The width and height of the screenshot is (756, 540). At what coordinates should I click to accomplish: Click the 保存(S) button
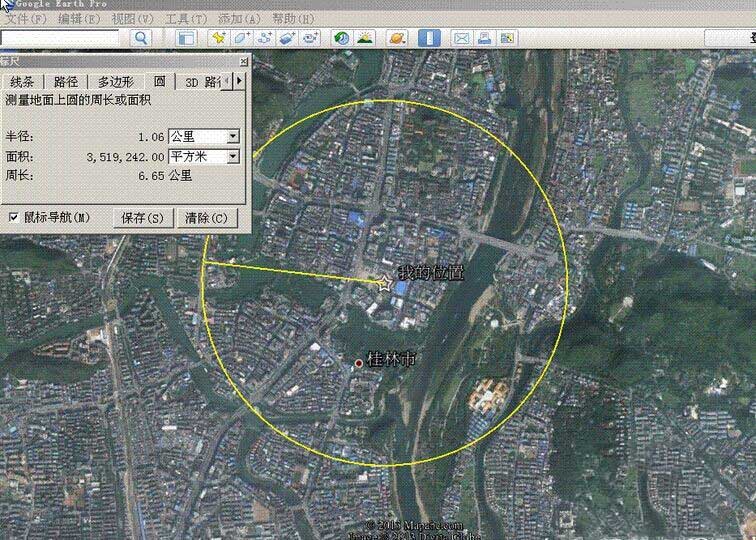[x=143, y=218]
